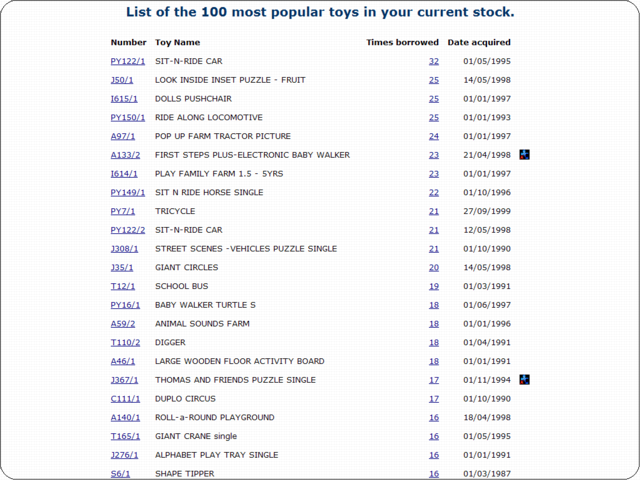
Task: Open toy number J367/1 link
Action: click(x=124, y=380)
